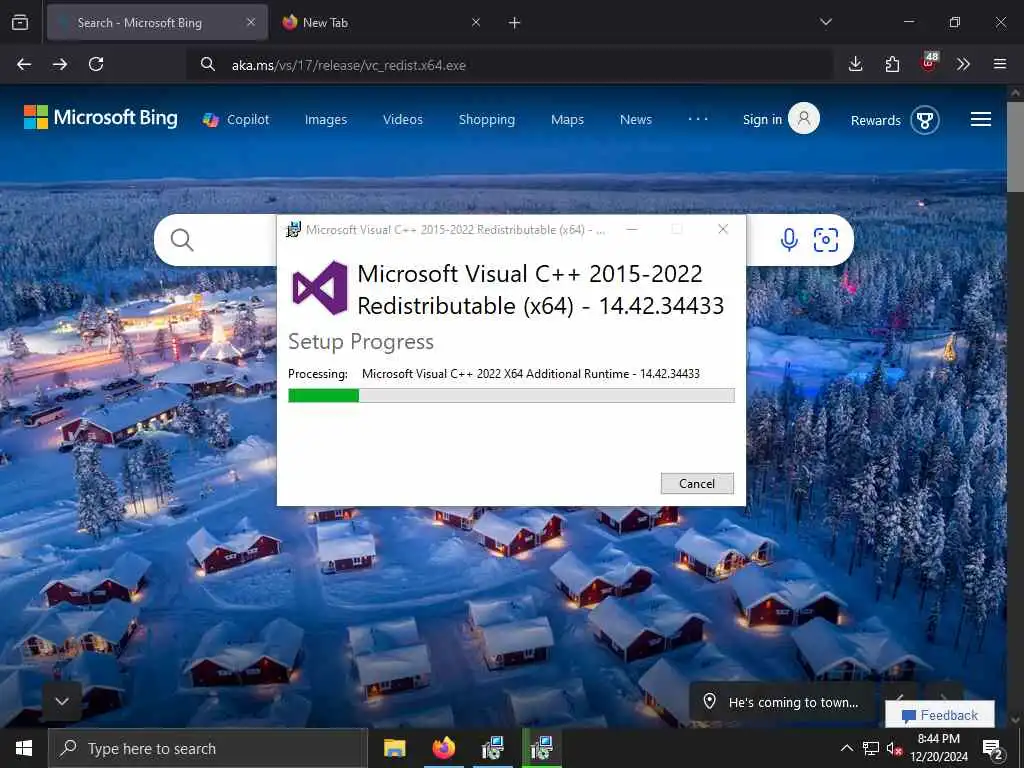The height and width of the screenshot is (768, 1024).
Task: Open the News section
Action: [635, 120]
